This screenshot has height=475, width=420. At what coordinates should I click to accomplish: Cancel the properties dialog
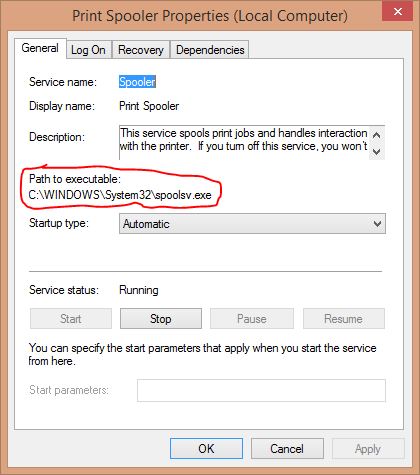point(287,448)
